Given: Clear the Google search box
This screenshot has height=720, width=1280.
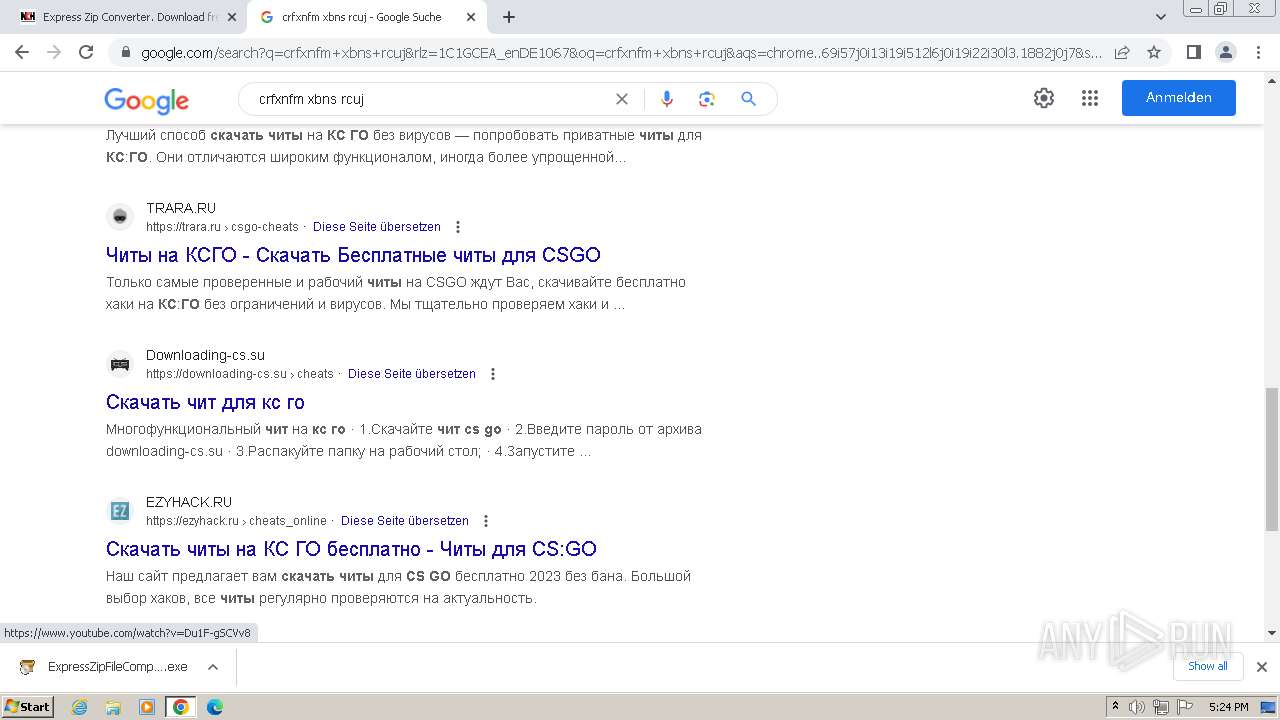Looking at the screenshot, I should click(622, 99).
